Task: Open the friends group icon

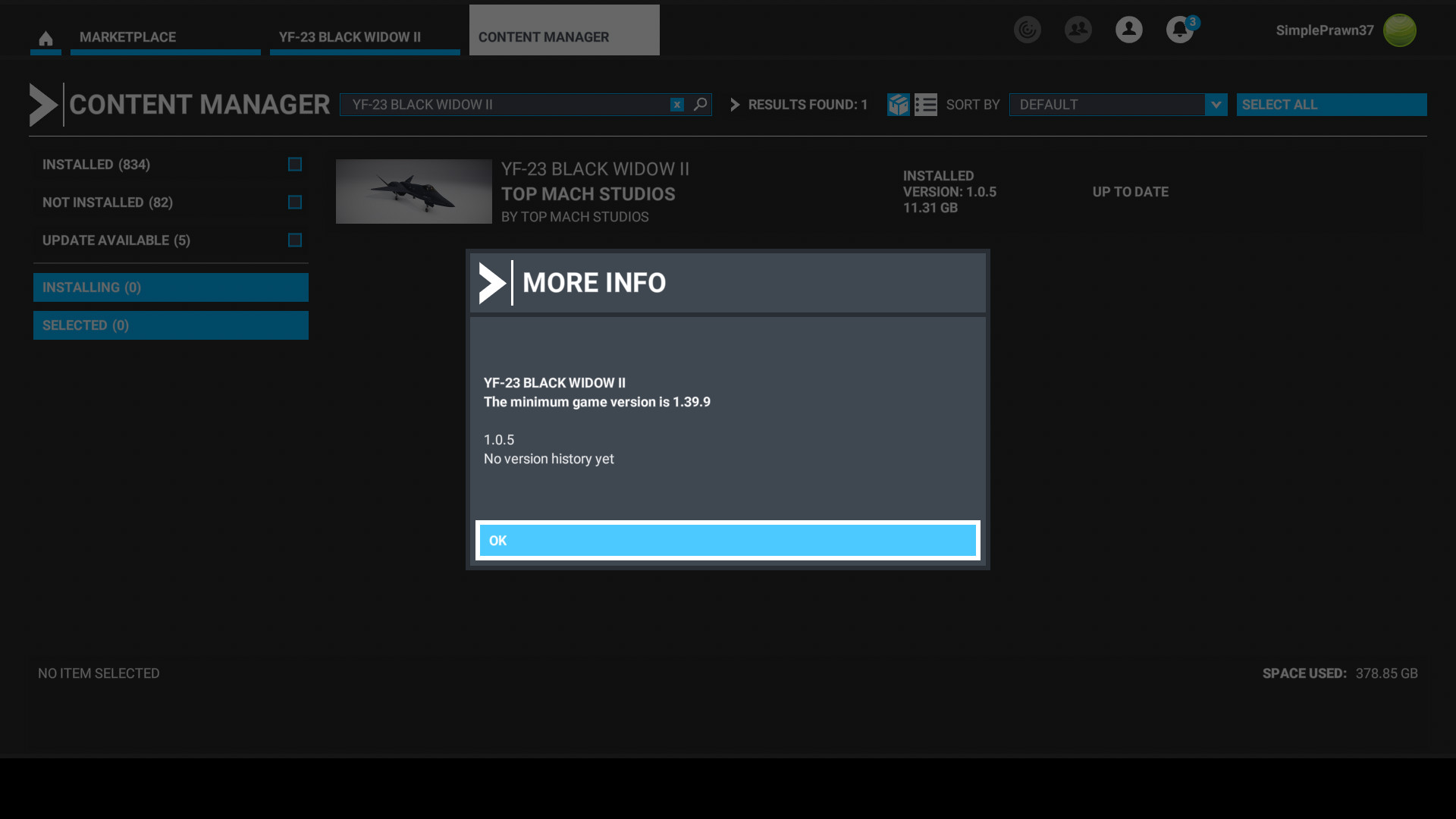Action: click(x=1078, y=30)
